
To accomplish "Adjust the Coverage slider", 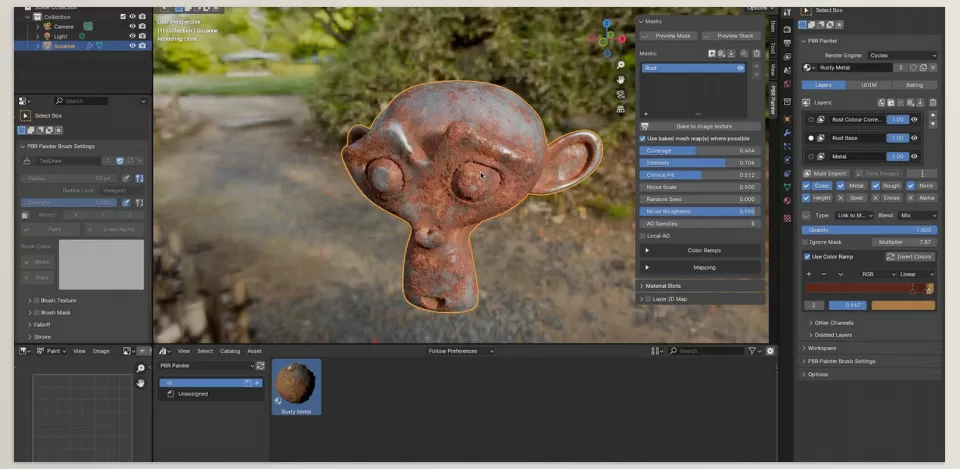I will point(700,151).
